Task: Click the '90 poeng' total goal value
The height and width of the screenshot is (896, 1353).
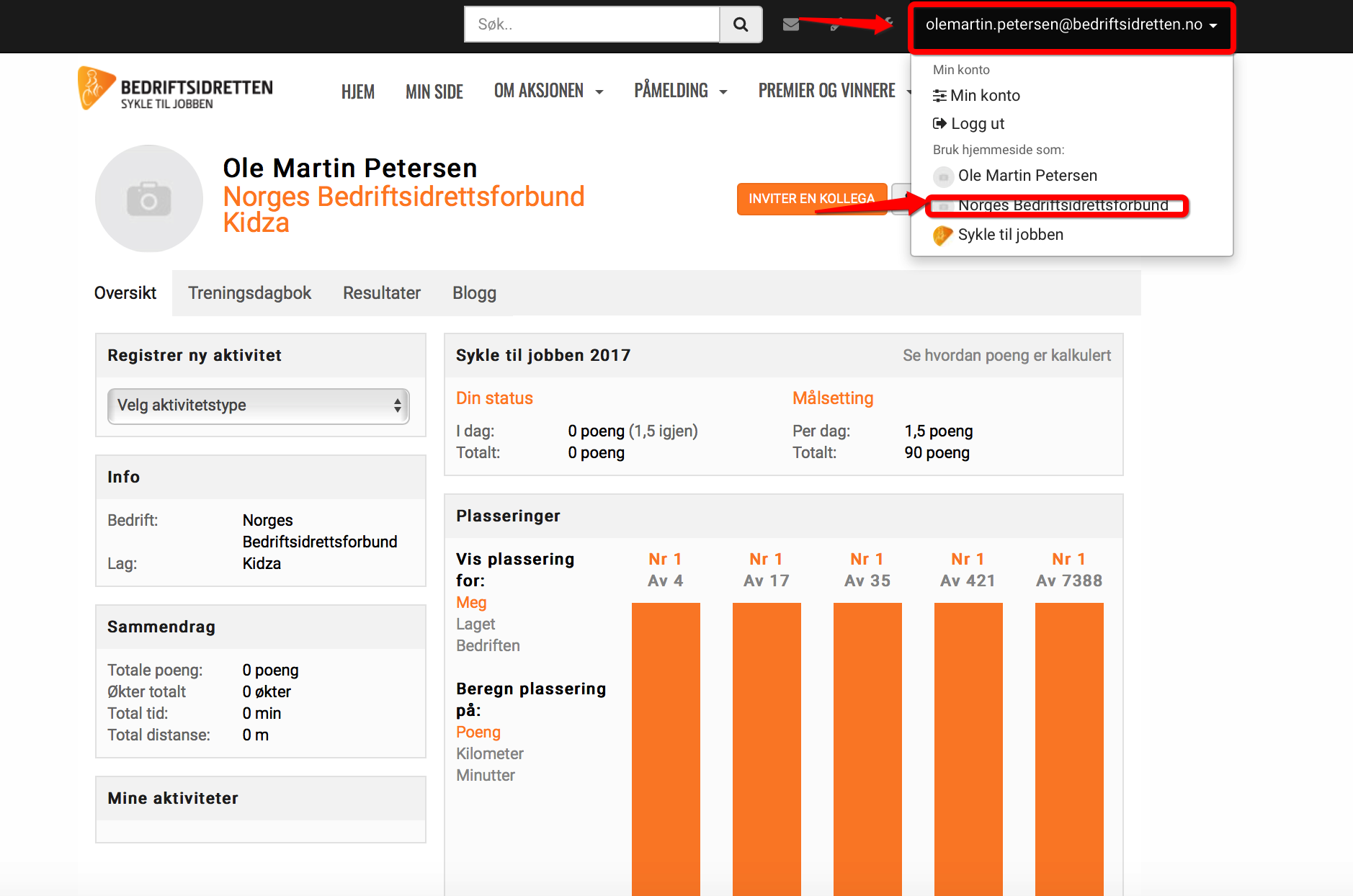Action: [937, 453]
